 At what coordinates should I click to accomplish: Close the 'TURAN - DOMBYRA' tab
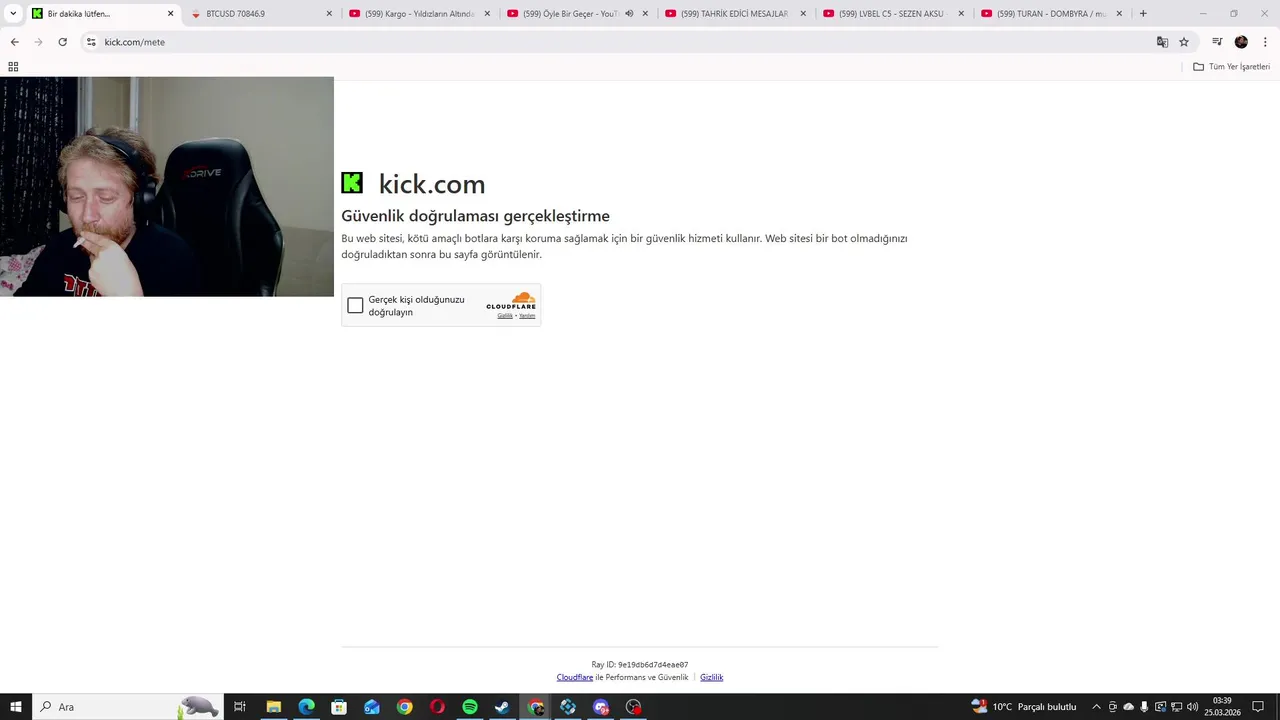(1119, 14)
